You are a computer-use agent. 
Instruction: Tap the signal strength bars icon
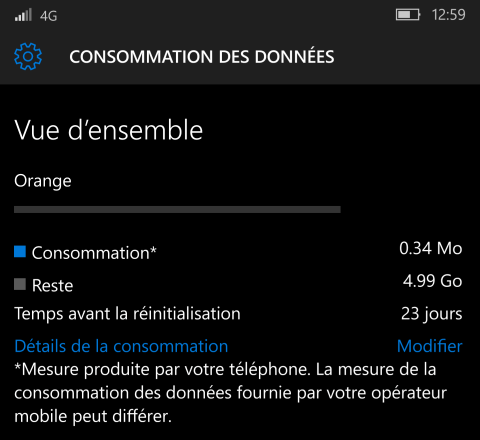tap(23, 15)
